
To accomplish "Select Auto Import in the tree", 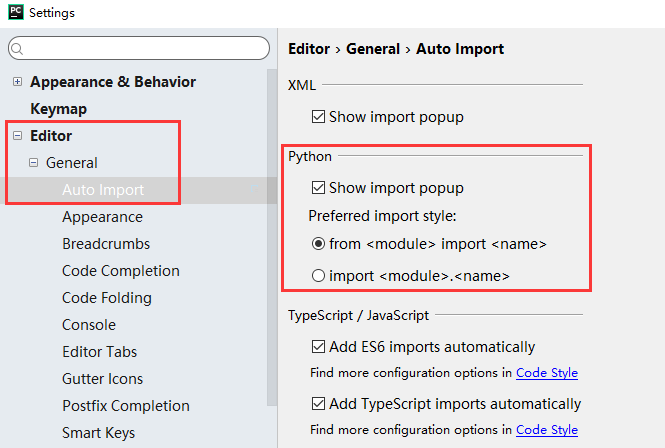I will [102, 190].
